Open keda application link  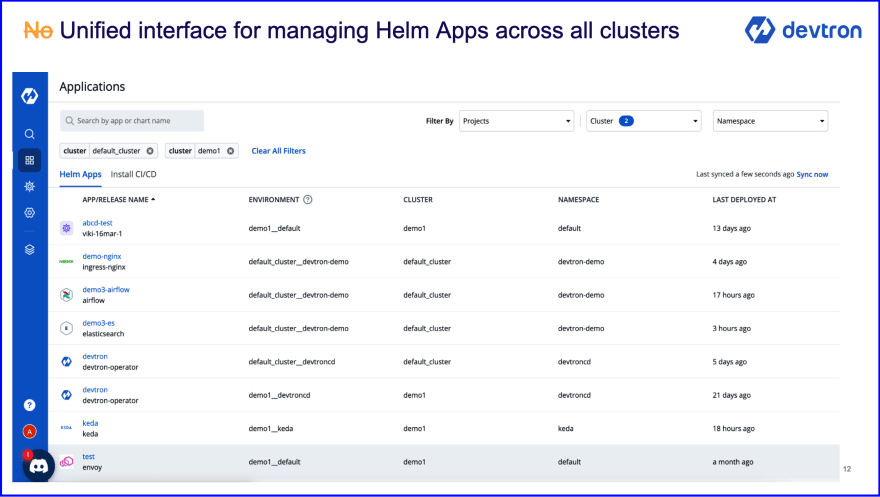click(90, 424)
